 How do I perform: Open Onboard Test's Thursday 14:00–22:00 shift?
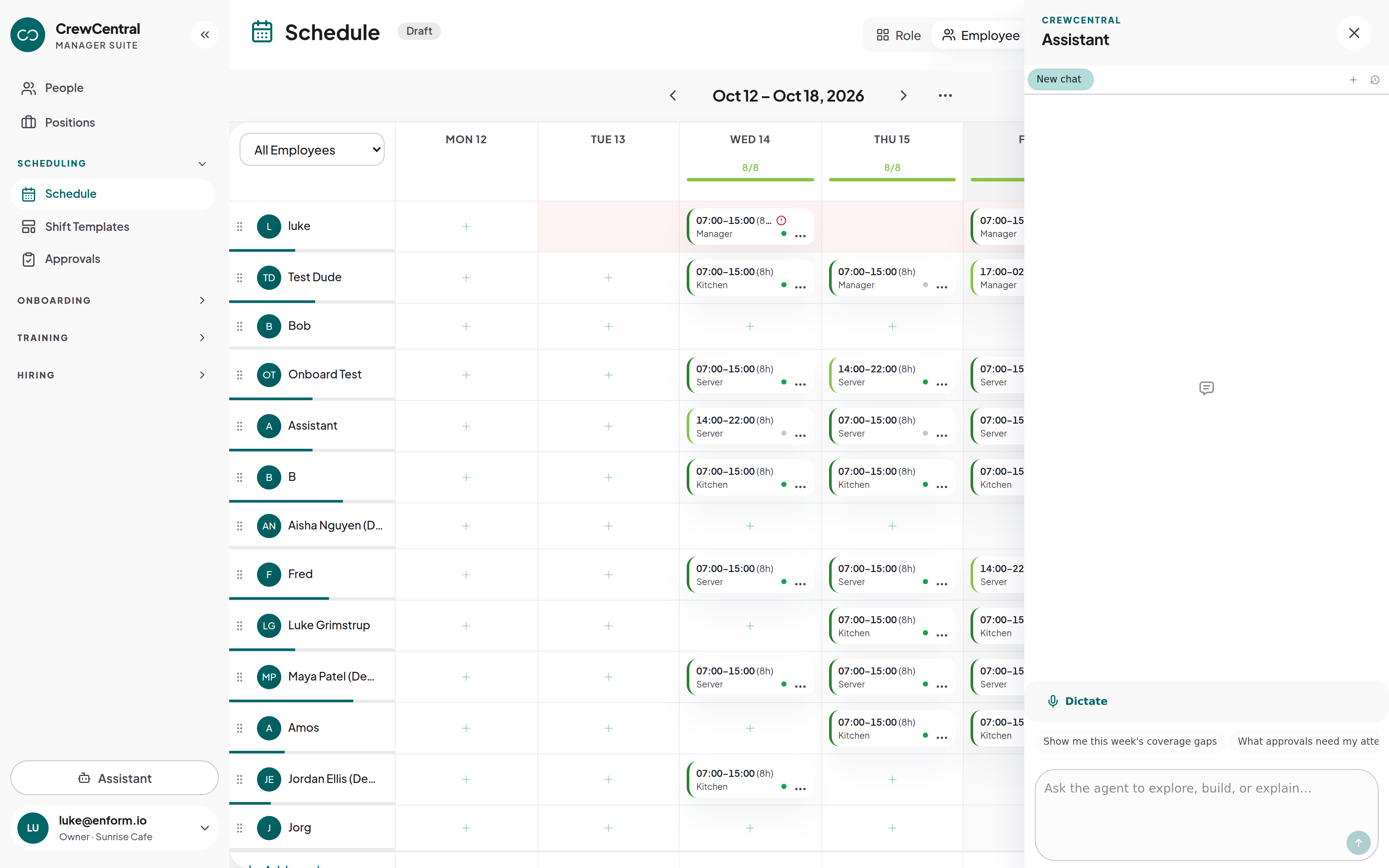pyautogui.click(x=892, y=376)
